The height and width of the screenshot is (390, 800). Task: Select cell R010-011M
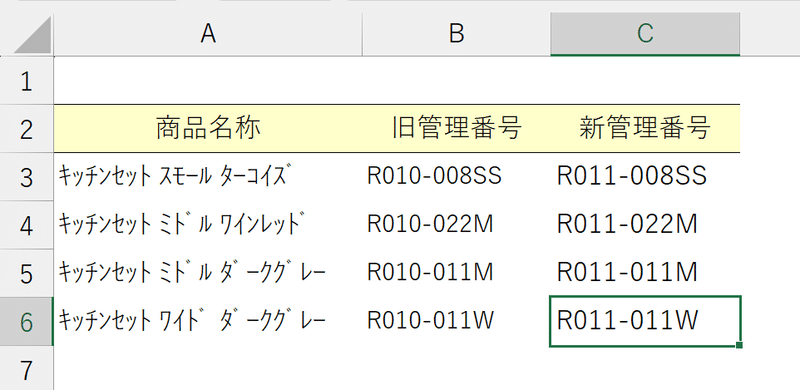[457, 273]
